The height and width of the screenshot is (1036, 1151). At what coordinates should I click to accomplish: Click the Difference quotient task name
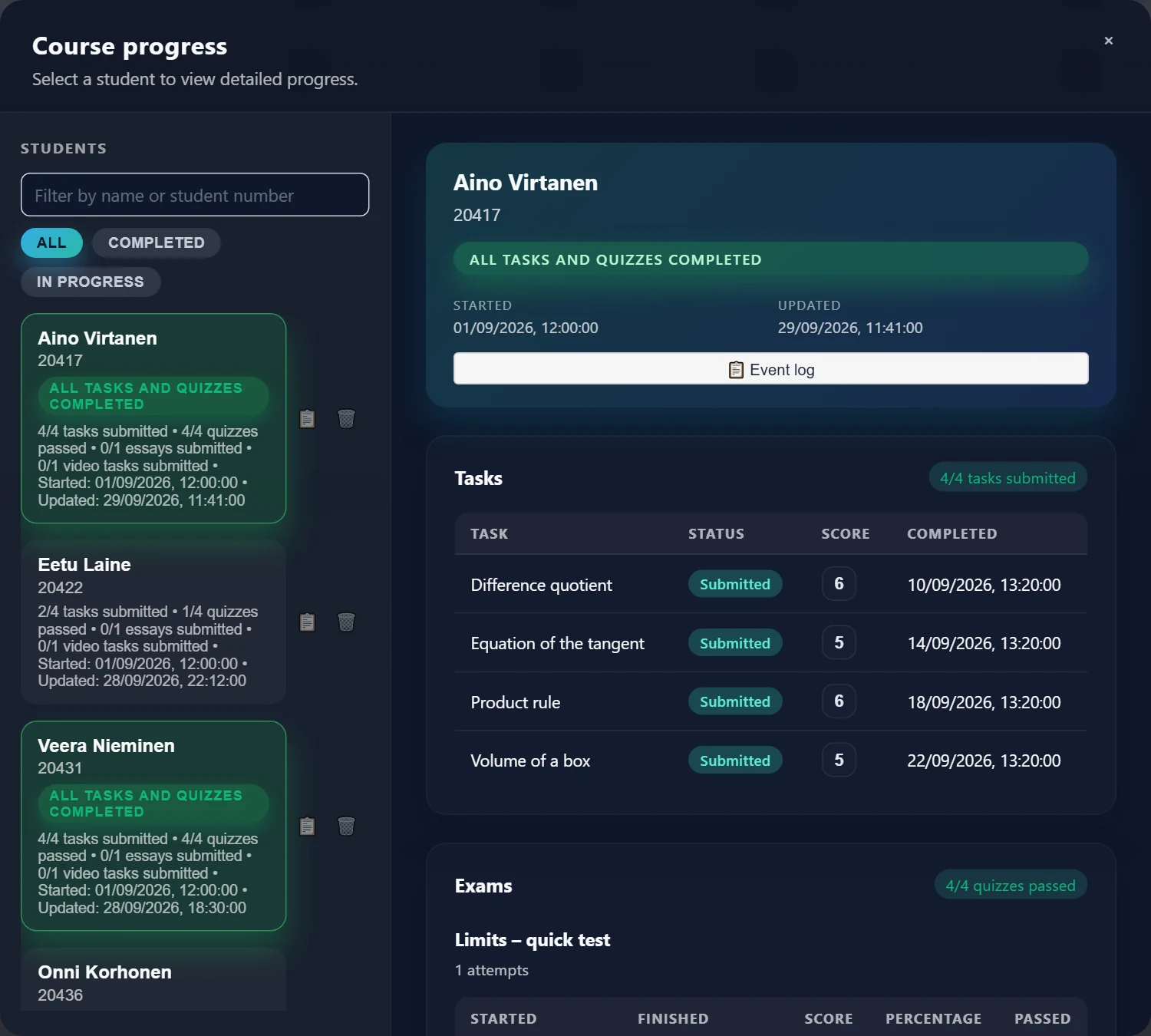pos(541,585)
